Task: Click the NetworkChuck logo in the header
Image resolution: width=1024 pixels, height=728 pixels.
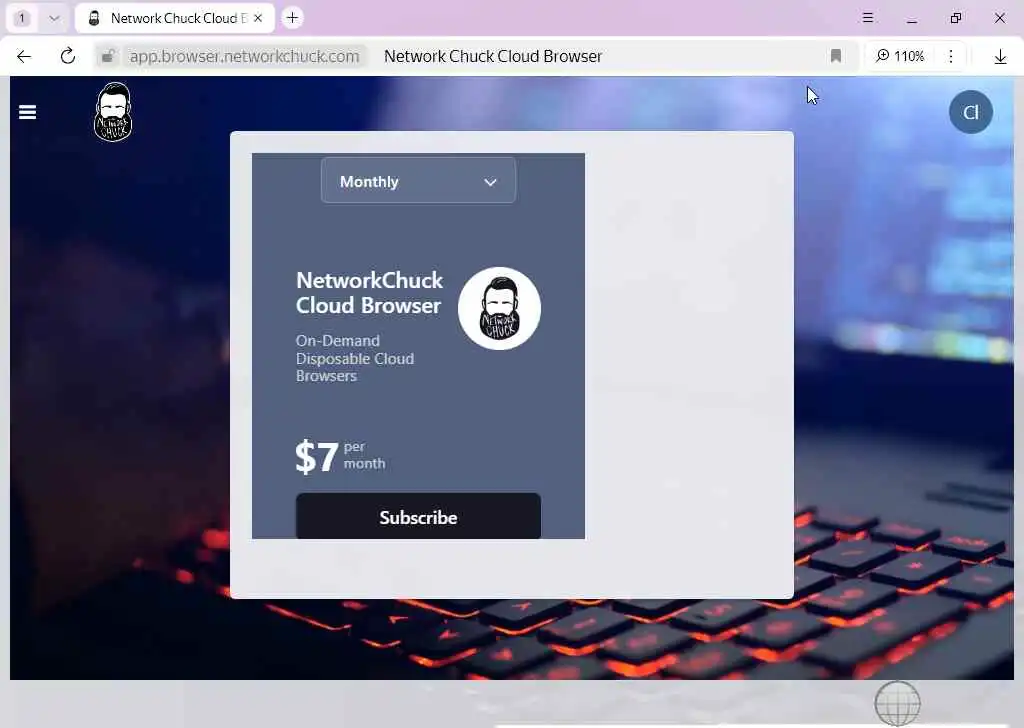Action: point(113,112)
